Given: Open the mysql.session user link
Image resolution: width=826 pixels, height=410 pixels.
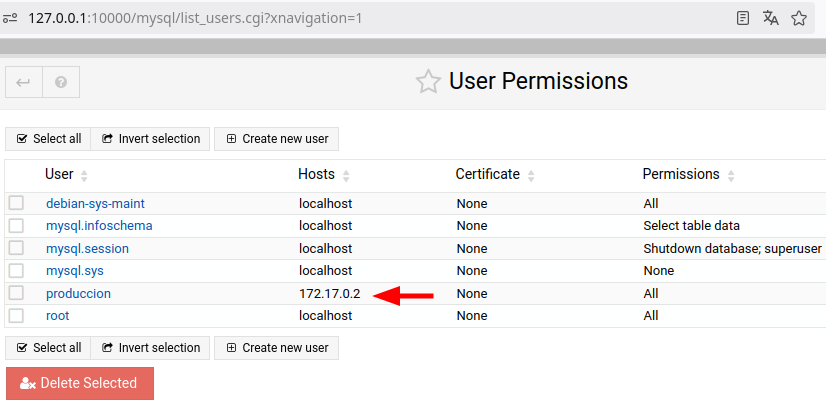Looking at the screenshot, I should click(87, 248).
